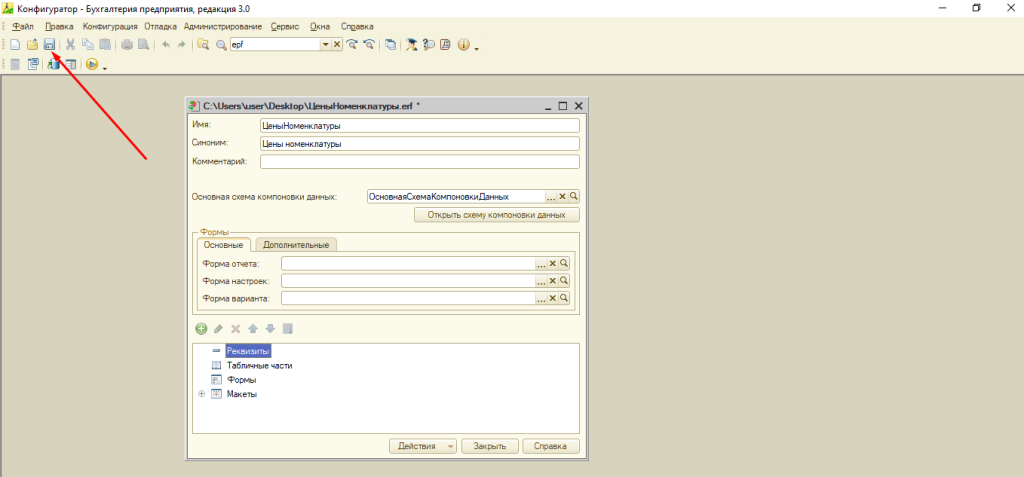Open the Действия dropdown button
This screenshot has width=1024, height=477.
tap(422, 446)
